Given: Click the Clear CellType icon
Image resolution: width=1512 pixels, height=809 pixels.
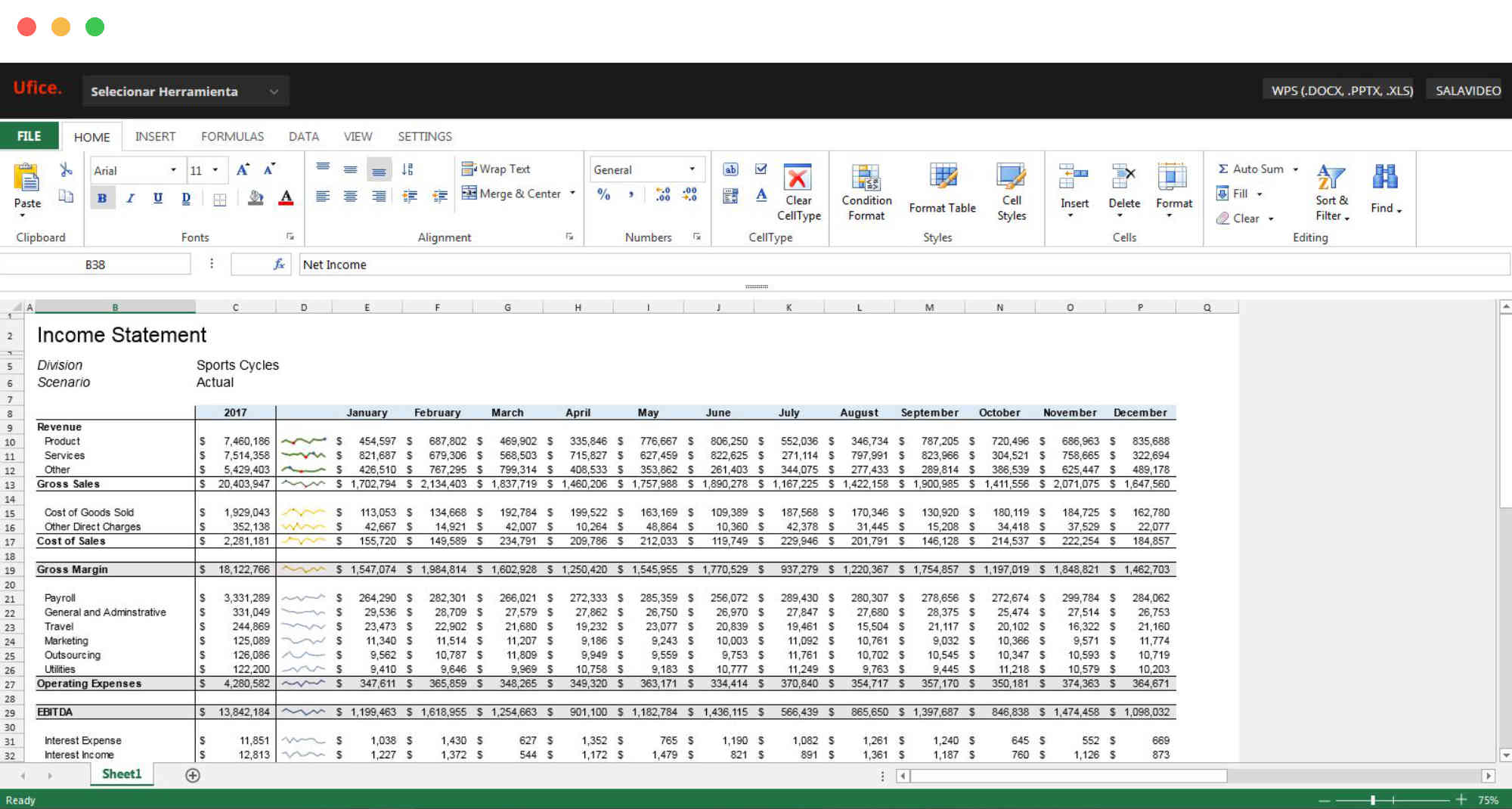Looking at the screenshot, I should (x=798, y=178).
